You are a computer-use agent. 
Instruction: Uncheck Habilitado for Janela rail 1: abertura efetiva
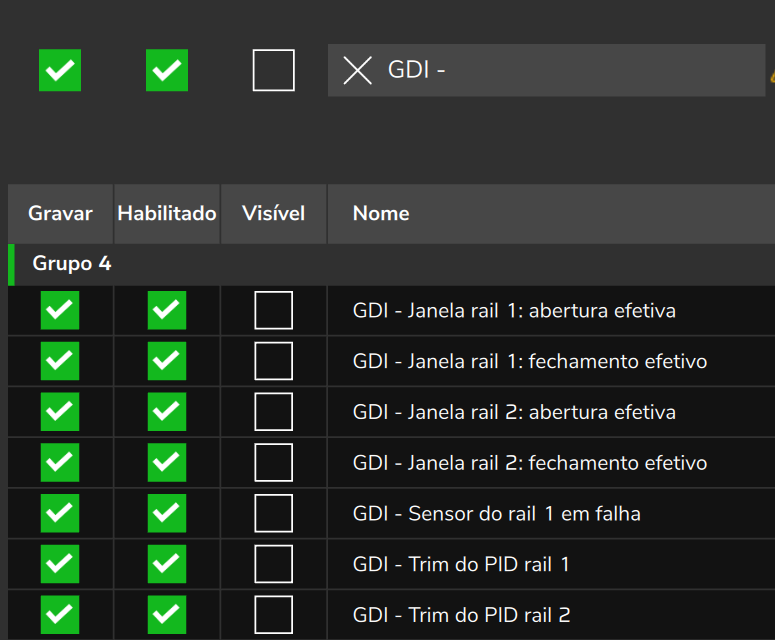[x=167, y=310]
